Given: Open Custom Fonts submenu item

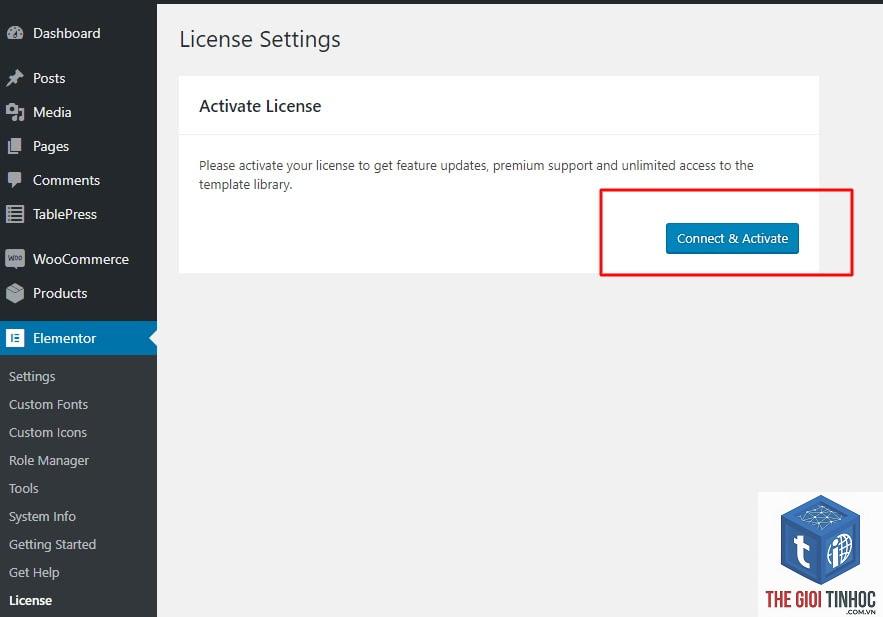Looking at the screenshot, I should pyautogui.click(x=48, y=404).
